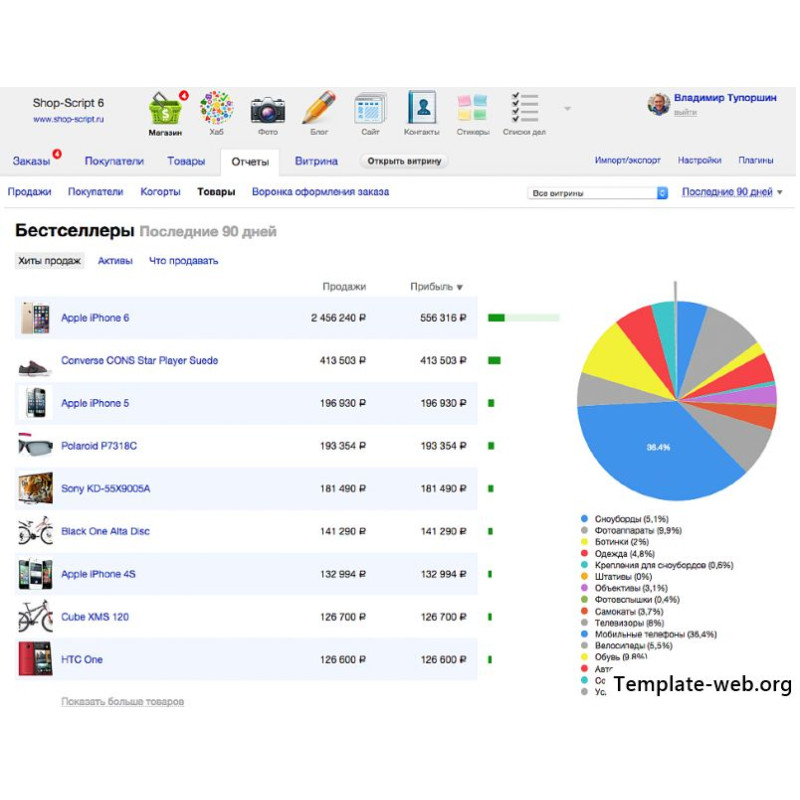800x800 pixels.
Task: Open the Контакты app icon
Action: tap(422, 110)
